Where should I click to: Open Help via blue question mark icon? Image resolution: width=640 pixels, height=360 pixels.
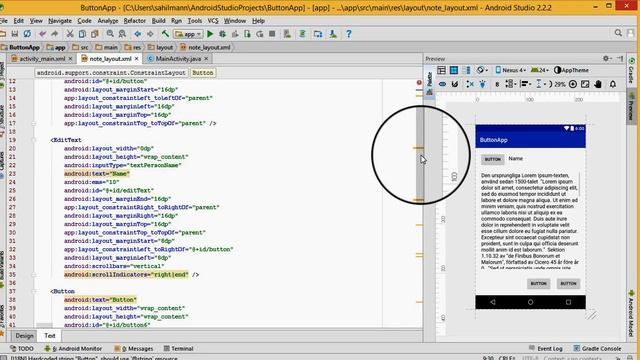pyautogui.click(x=349, y=34)
